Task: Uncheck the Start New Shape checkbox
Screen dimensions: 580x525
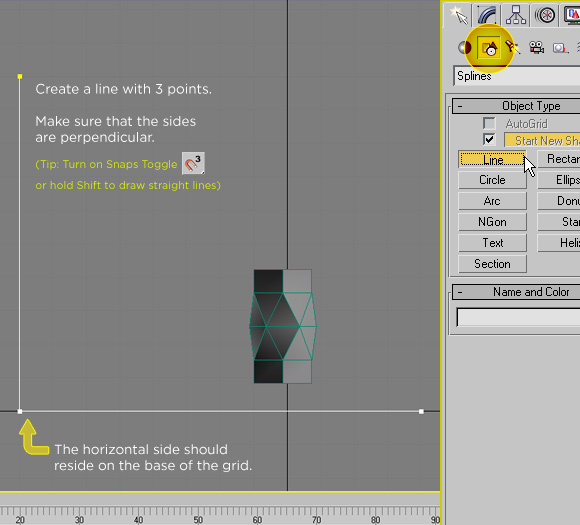Action: tap(489, 140)
